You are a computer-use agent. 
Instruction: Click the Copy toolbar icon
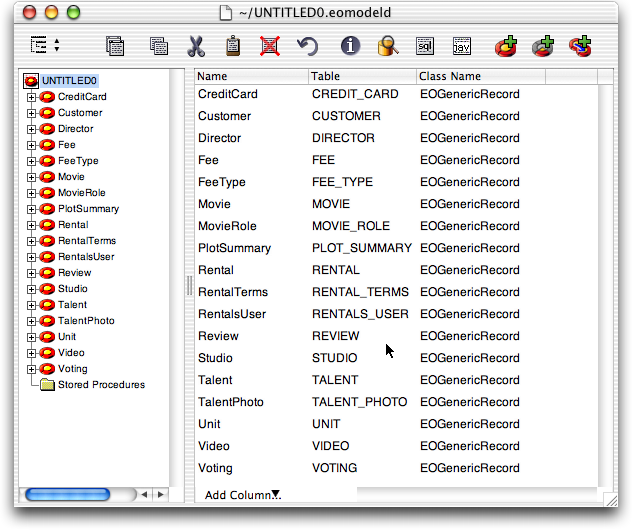(159, 46)
